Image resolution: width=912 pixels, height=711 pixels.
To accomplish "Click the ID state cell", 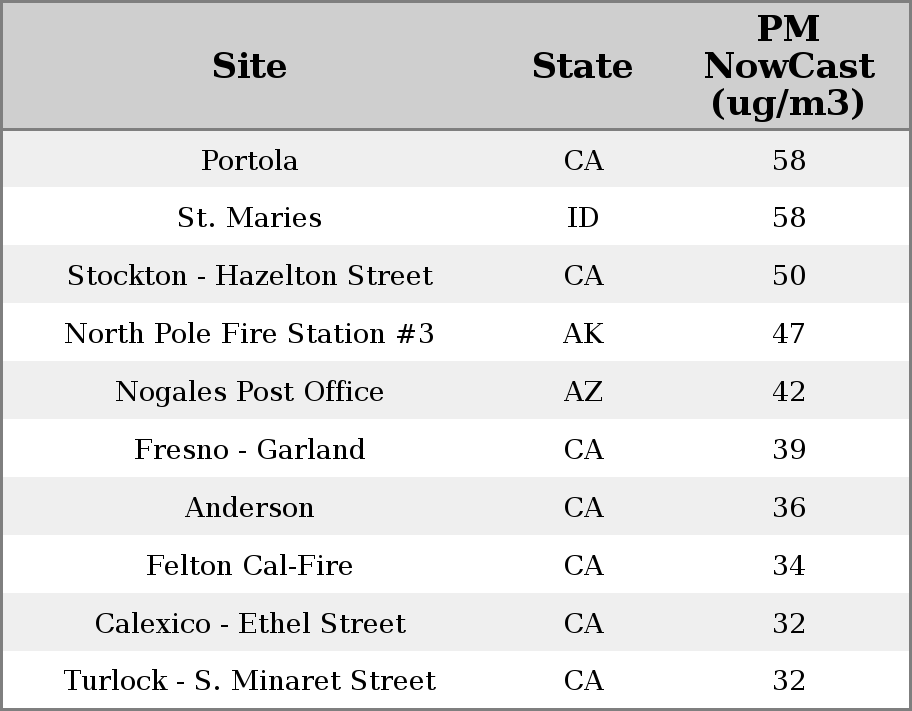I will pos(583,218).
